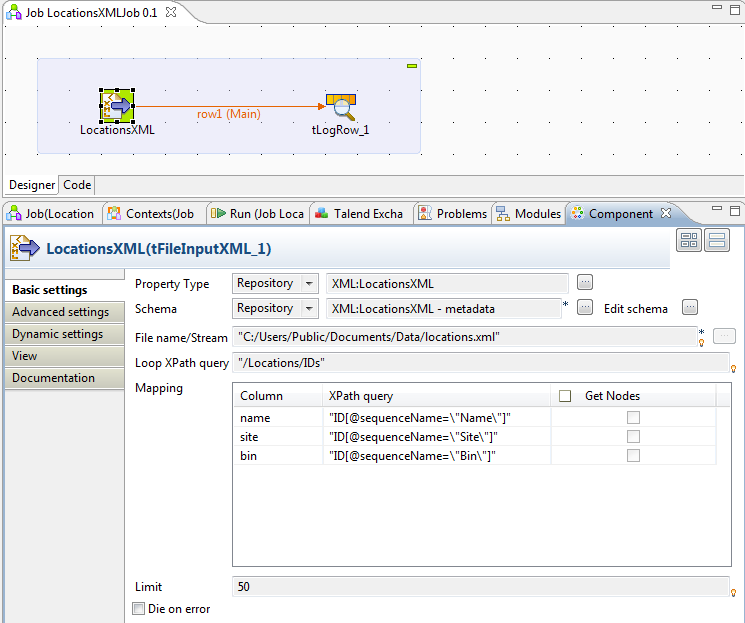Maximize the Component view pane
Image resolution: width=745 pixels, height=623 pixels.
click(735, 211)
